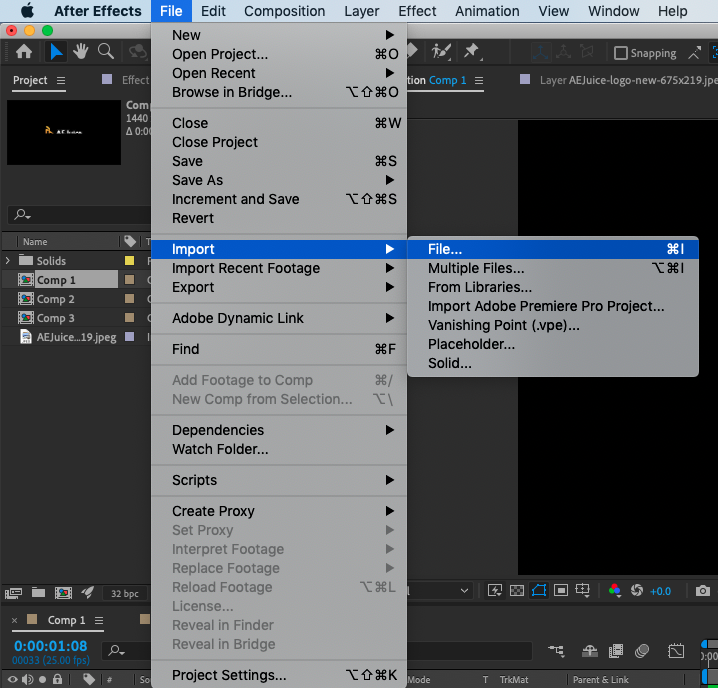Select the Hand tool
Image resolution: width=718 pixels, height=688 pixels.
coord(81,51)
